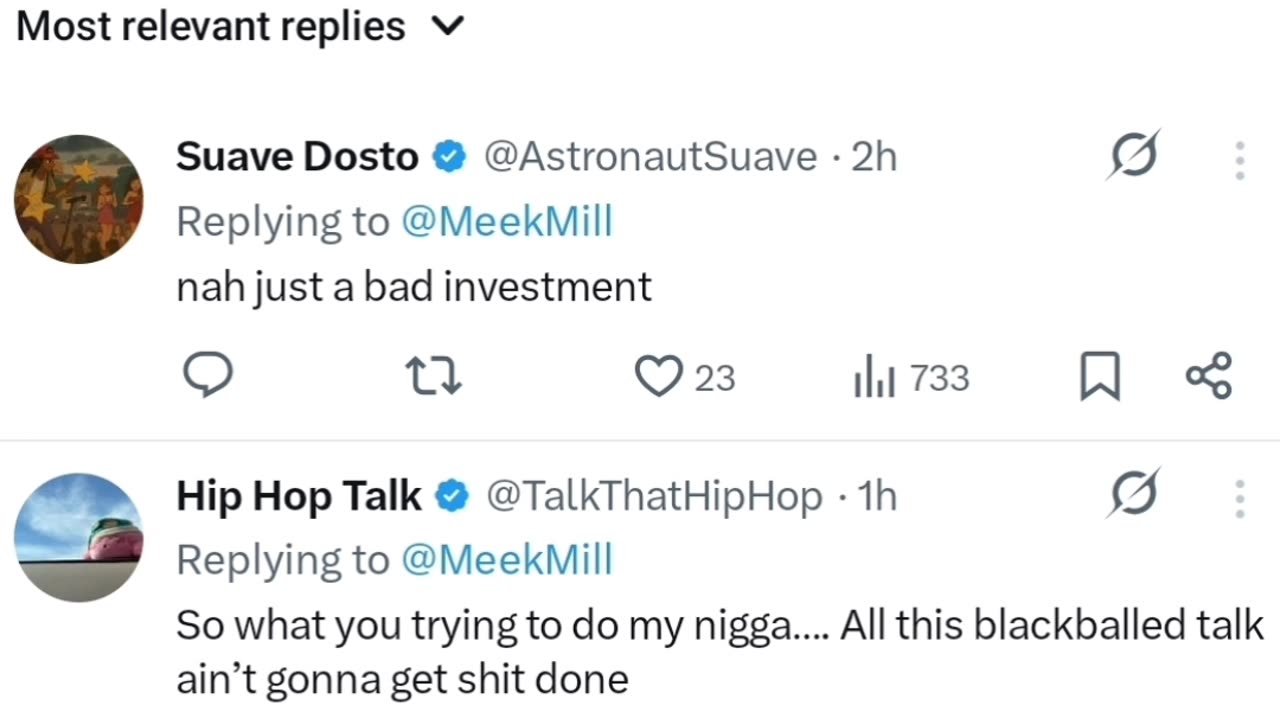This screenshot has height=720, width=1280.
Task: Bookmark Suave Dosto's reply
Action: click(x=1100, y=378)
